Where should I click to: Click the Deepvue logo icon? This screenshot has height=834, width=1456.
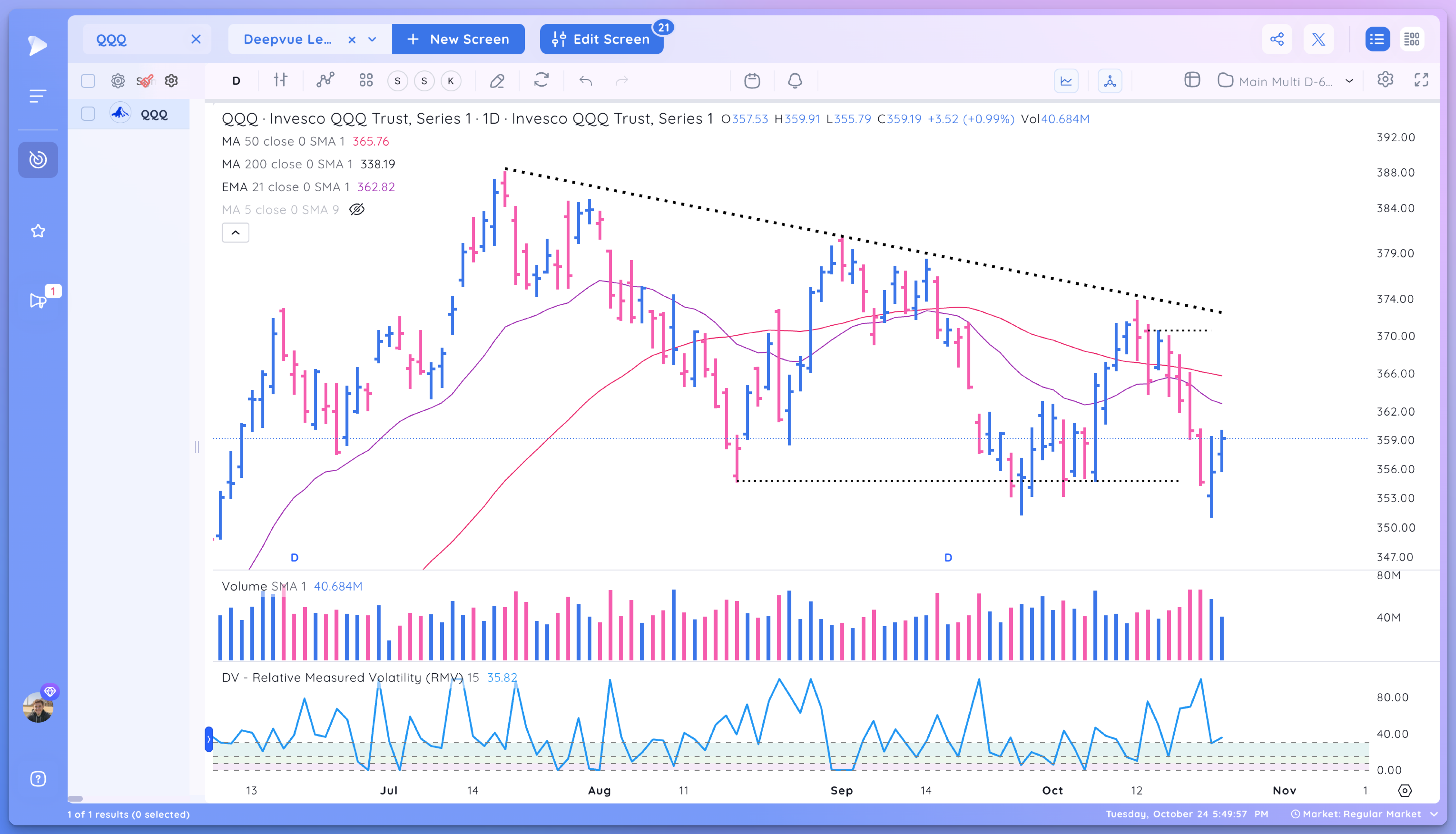click(x=37, y=45)
